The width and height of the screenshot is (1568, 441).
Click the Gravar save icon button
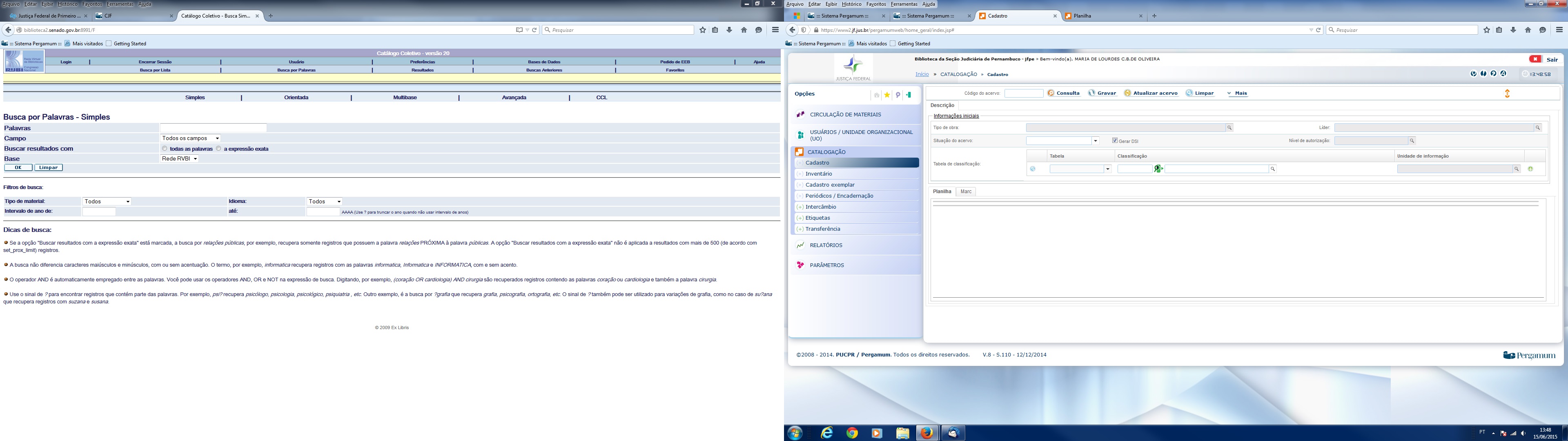[x=1091, y=93]
